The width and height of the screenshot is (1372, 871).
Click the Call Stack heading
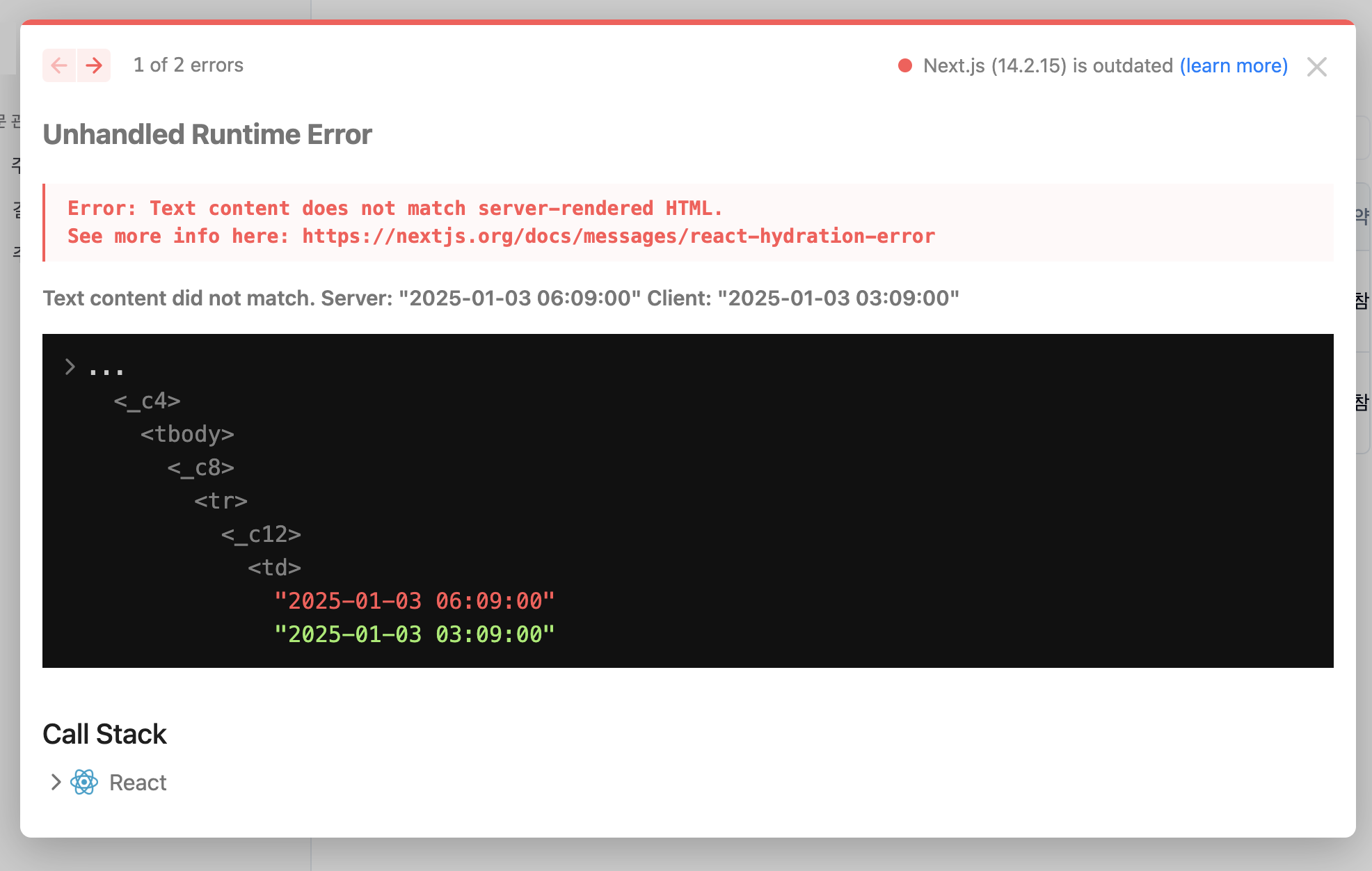[104, 734]
